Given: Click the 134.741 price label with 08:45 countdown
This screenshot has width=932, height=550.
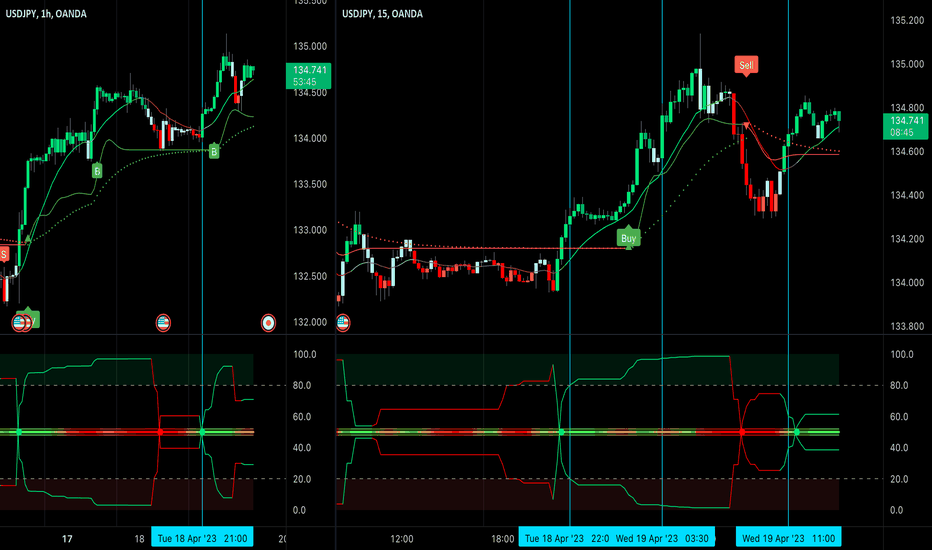Looking at the screenshot, I should pyautogui.click(x=906, y=127).
